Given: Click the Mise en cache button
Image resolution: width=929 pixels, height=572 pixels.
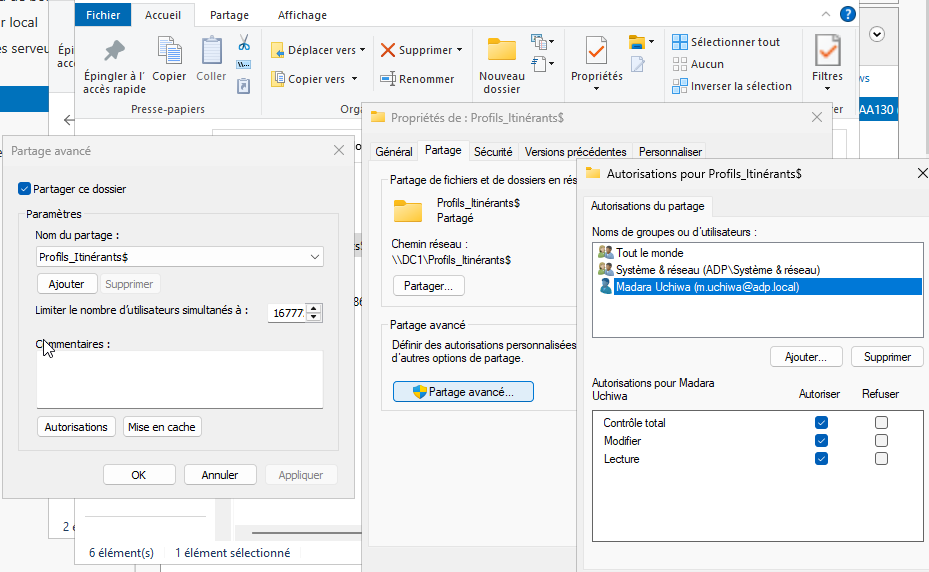Looking at the screenshot, I should click(162, 427).
